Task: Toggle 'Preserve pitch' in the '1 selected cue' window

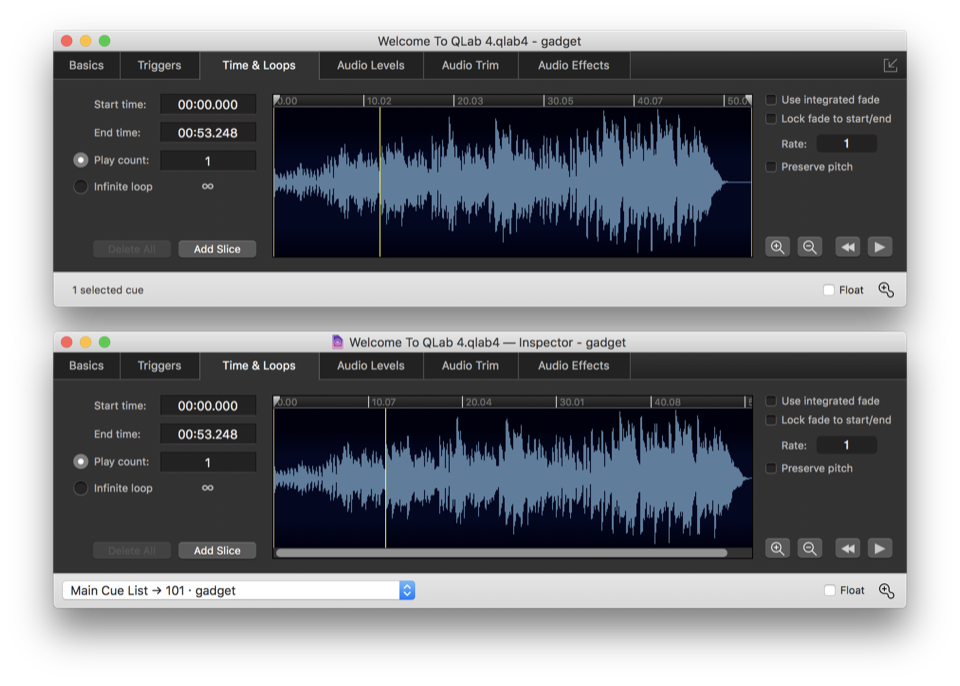Action: pos(772,167)
